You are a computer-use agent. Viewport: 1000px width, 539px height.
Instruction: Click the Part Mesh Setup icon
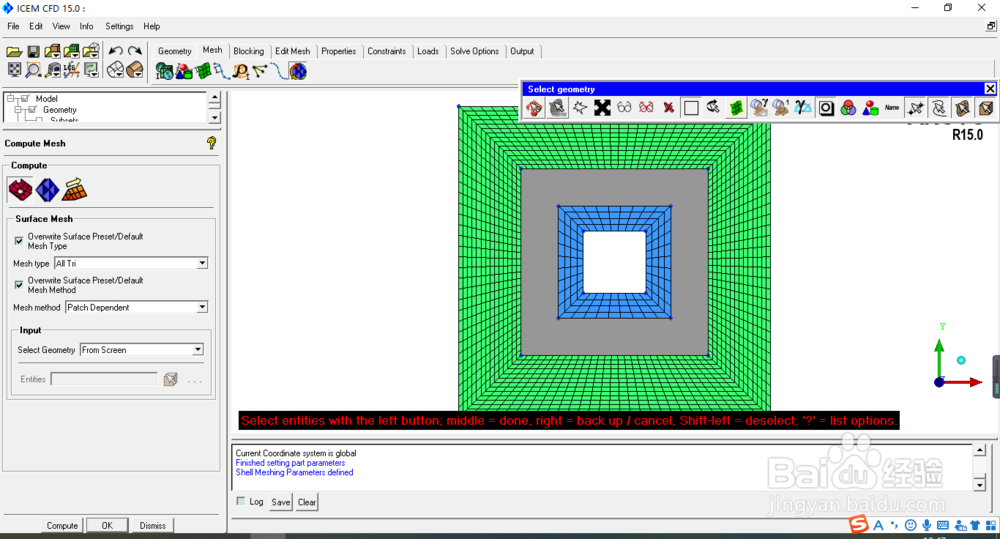[x=184, y=71]
